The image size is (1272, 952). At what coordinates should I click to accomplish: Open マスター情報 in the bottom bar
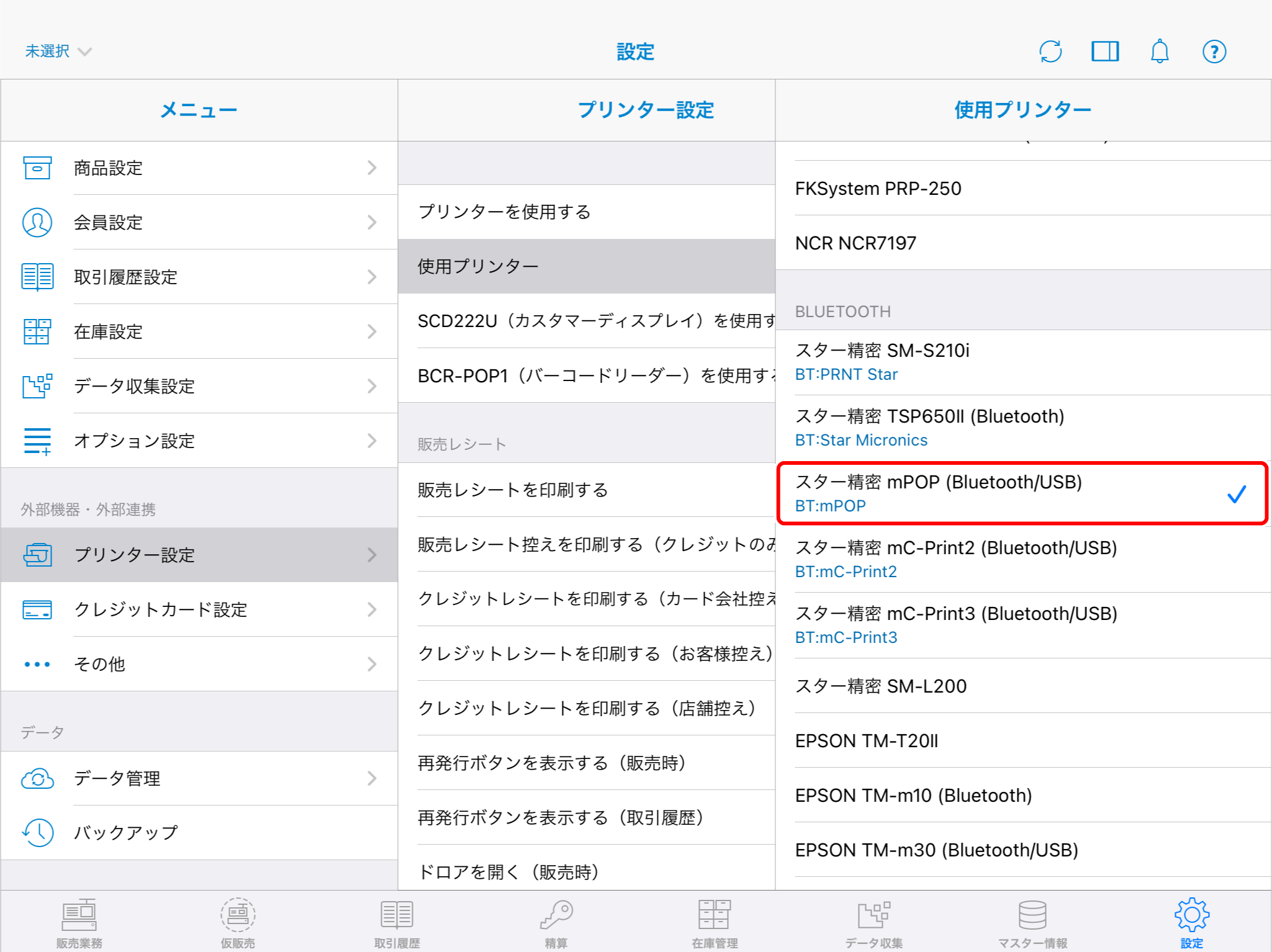1032,925
